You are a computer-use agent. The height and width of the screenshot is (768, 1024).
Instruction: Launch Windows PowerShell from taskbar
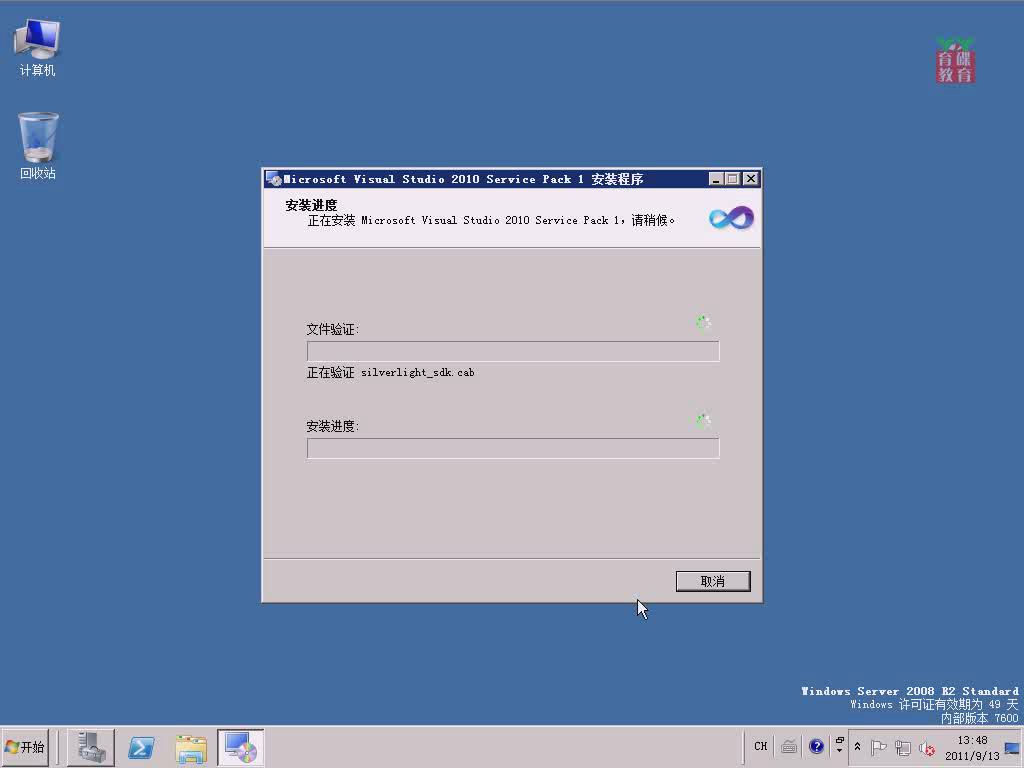141,747
